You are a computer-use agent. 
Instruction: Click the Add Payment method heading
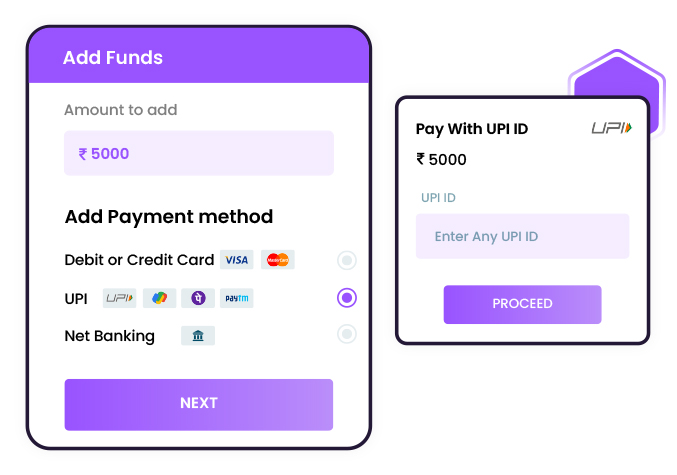(x=168, y=217)
